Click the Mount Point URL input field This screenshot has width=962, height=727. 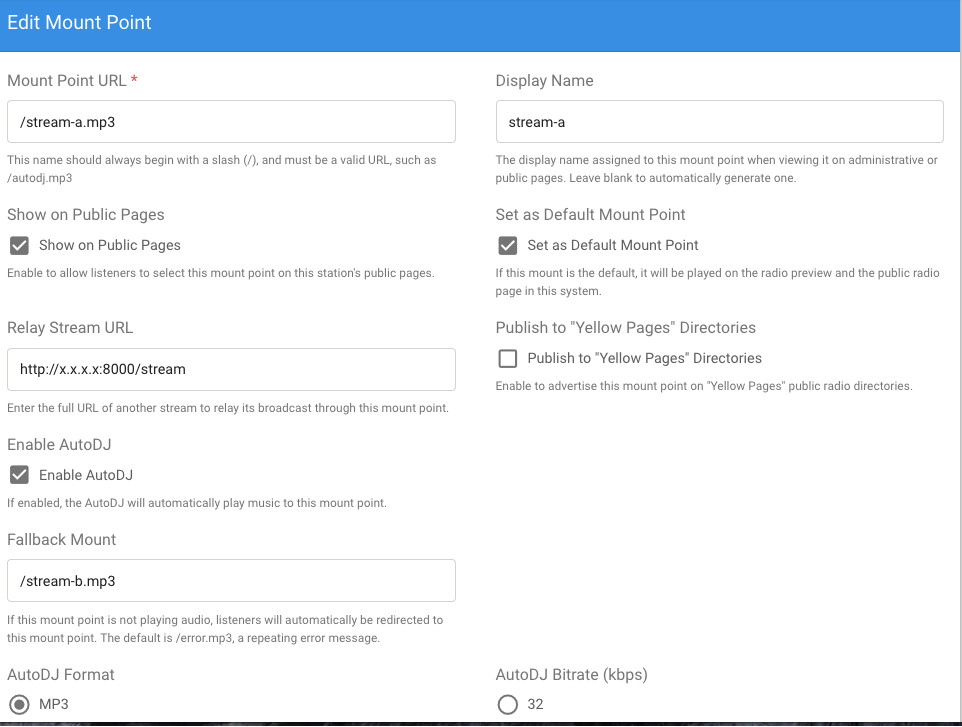[x=231, y=121]
